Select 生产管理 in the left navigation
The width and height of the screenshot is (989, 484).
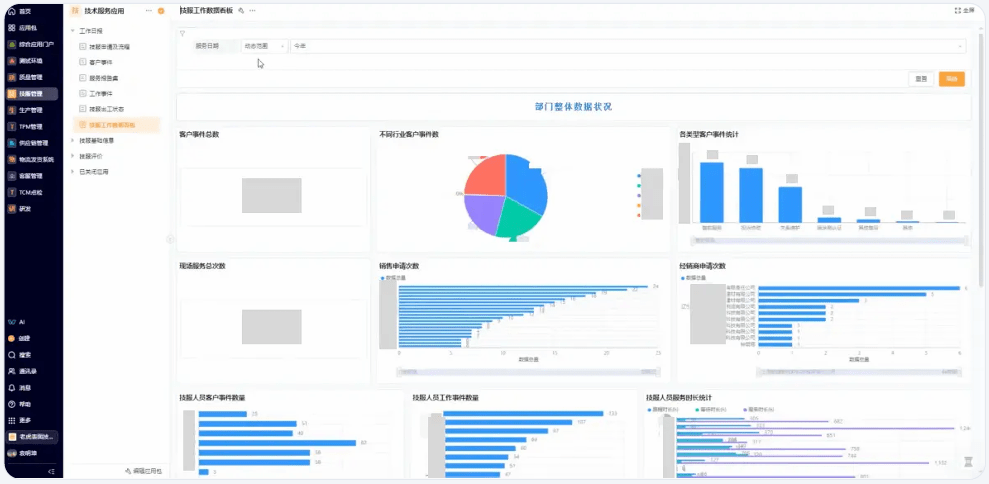tap(30, 110)
